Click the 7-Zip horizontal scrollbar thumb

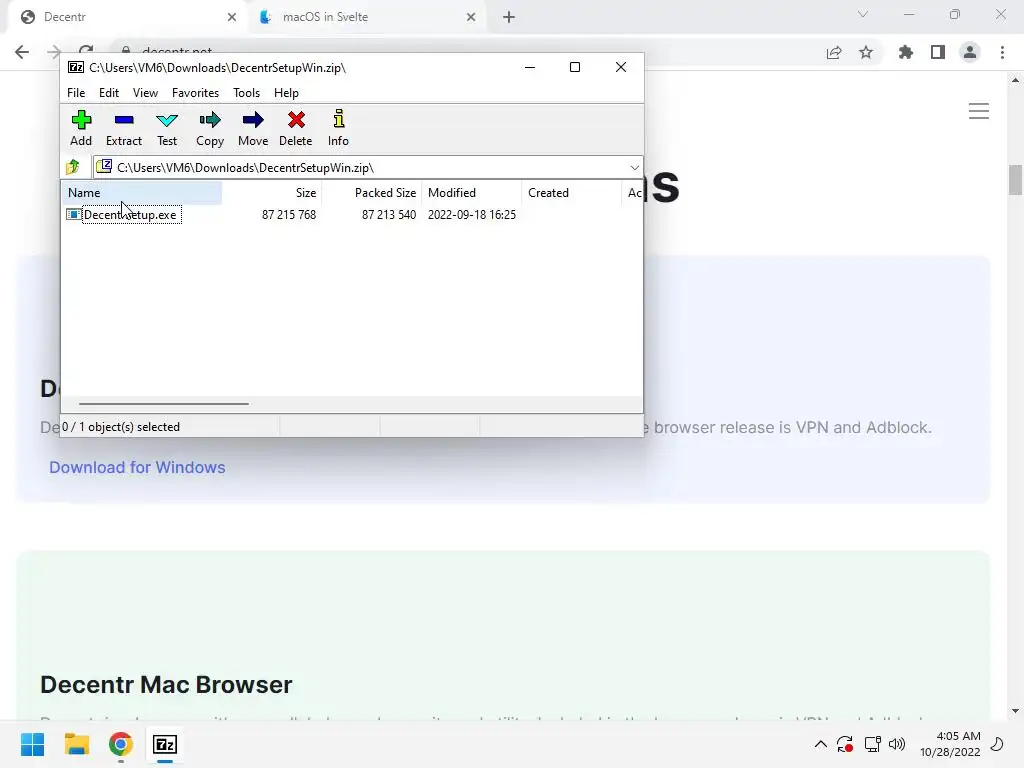coord(163,404)
